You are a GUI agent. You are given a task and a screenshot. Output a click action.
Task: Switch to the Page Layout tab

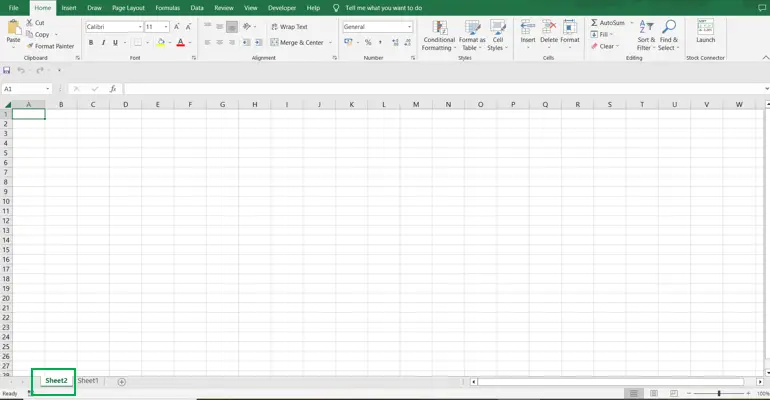(x=128, y=8)
